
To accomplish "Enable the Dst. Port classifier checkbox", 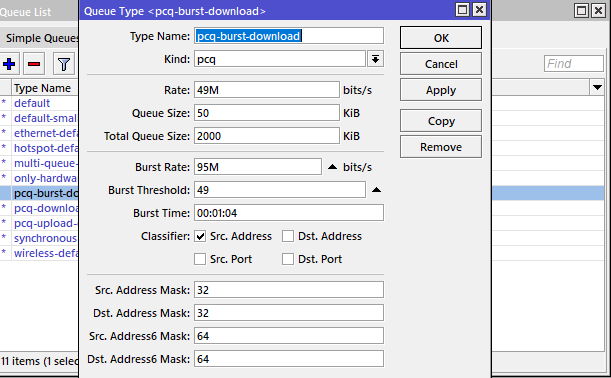I will (288, 259).
